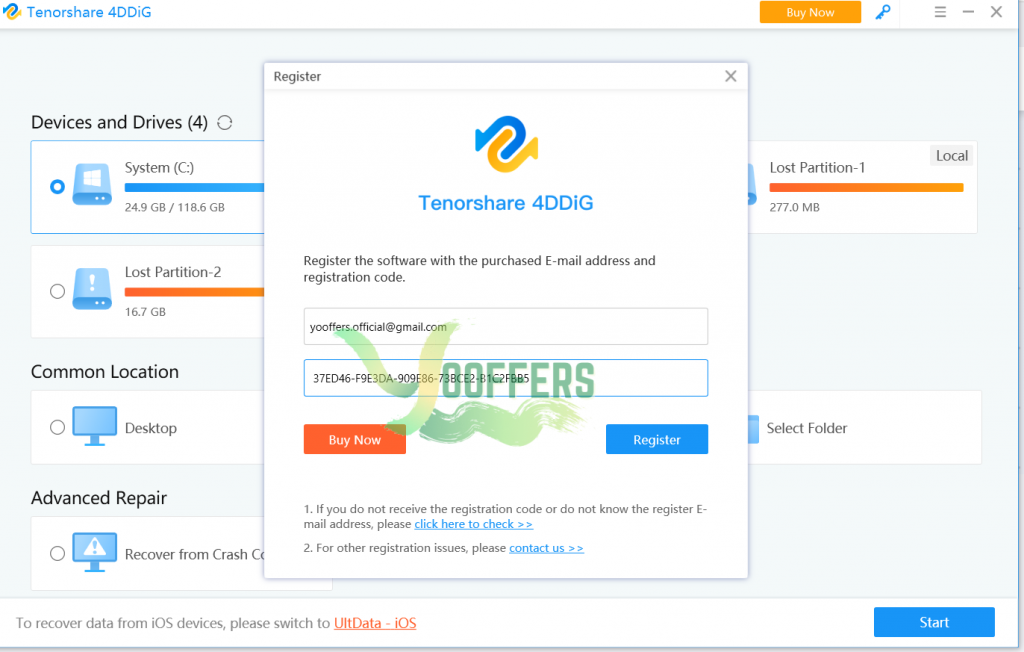This screenshot has height=652, width=1024.
Task: Minimize the 4DDiG window
Action: (x=968, y=12)
